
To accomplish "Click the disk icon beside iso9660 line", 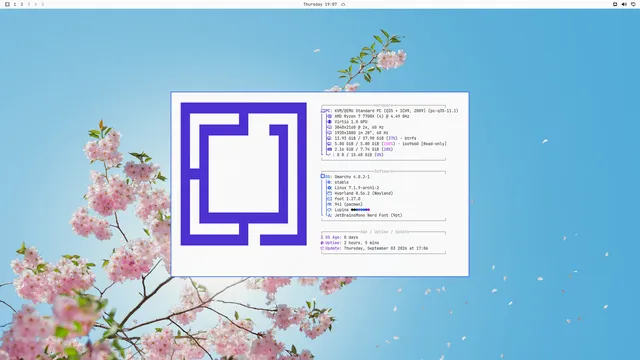I will 330,144.
